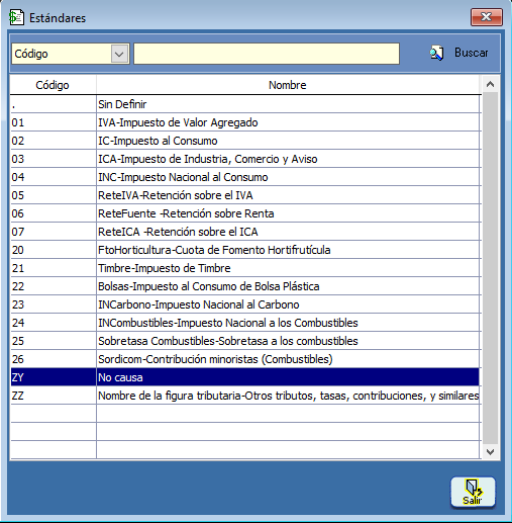Click the scrollbar up arrow
The image size is (512, 523).
tap(490, 84)
